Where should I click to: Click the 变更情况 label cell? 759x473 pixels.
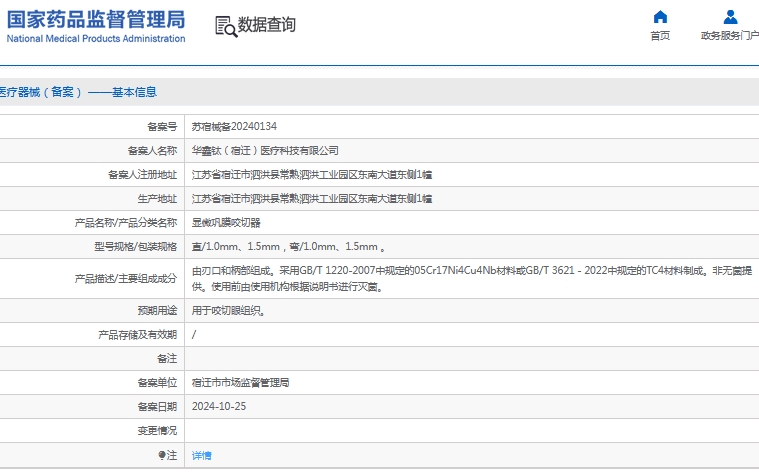click(157, 431)
